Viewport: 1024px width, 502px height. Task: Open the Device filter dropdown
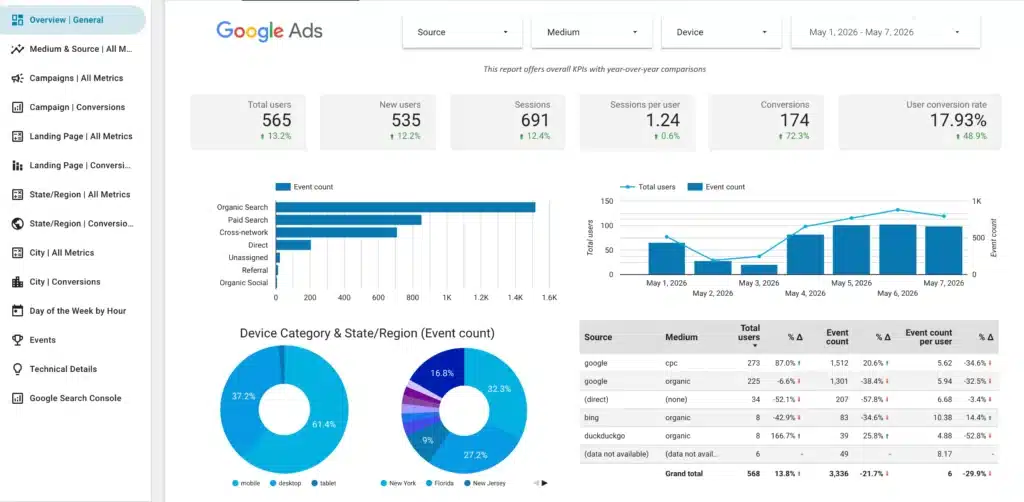721,32
